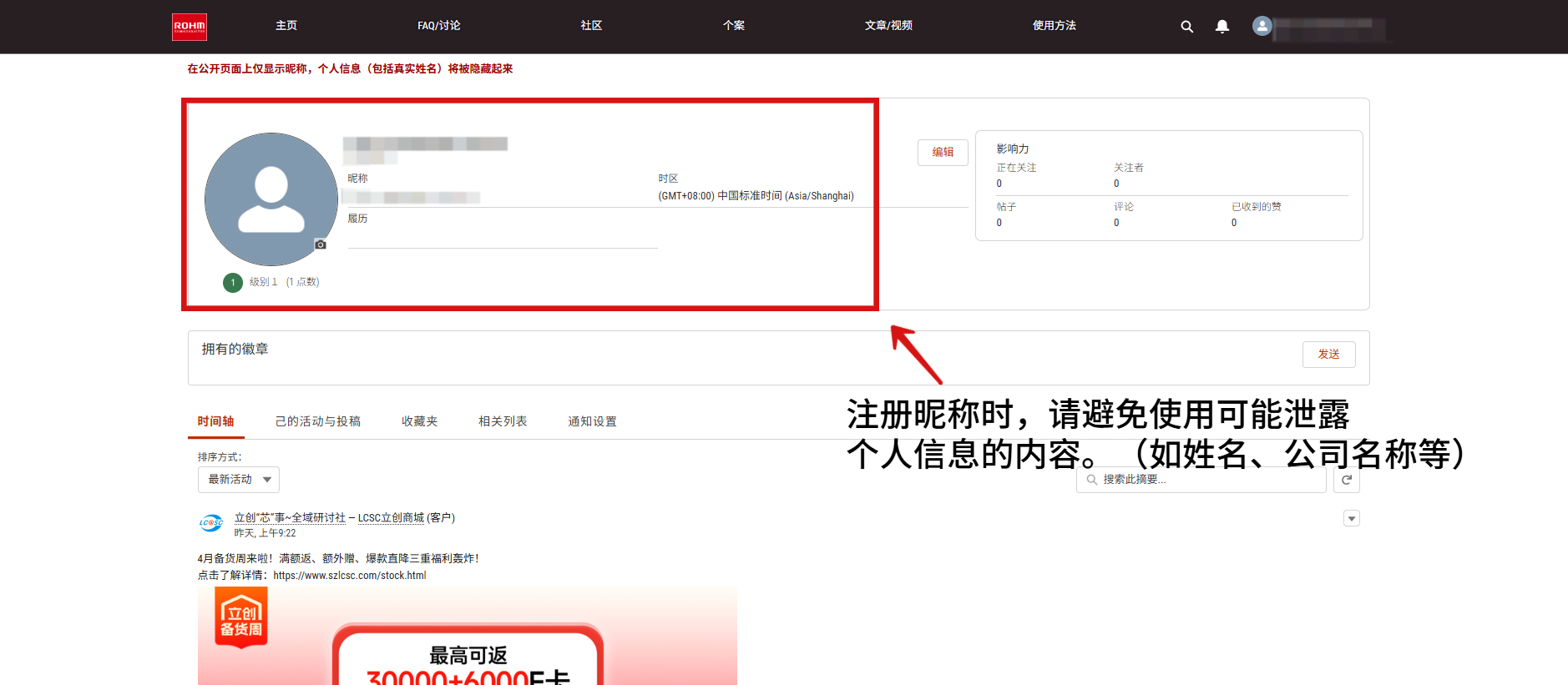
Task: Open the search magnifier icon
Action: pyautogui.click(x=1186, y=27)
